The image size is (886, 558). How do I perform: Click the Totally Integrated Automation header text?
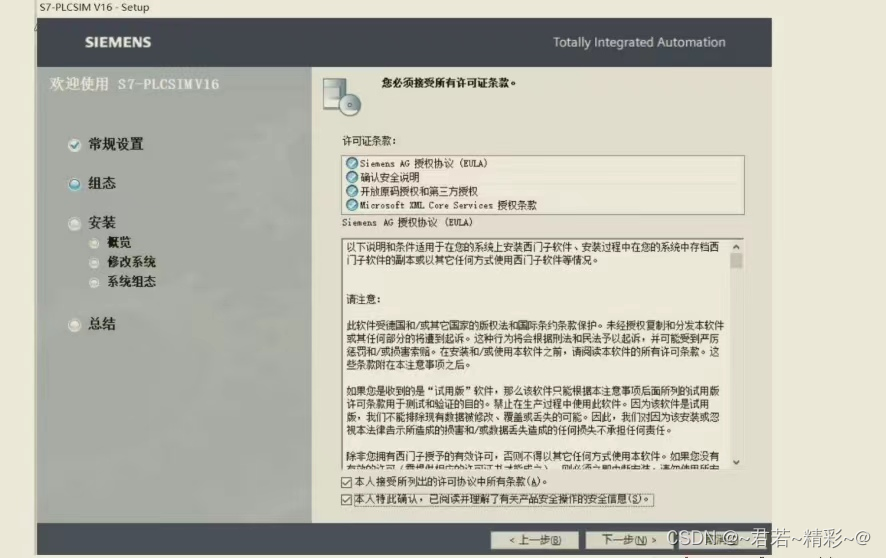(639, 42)
